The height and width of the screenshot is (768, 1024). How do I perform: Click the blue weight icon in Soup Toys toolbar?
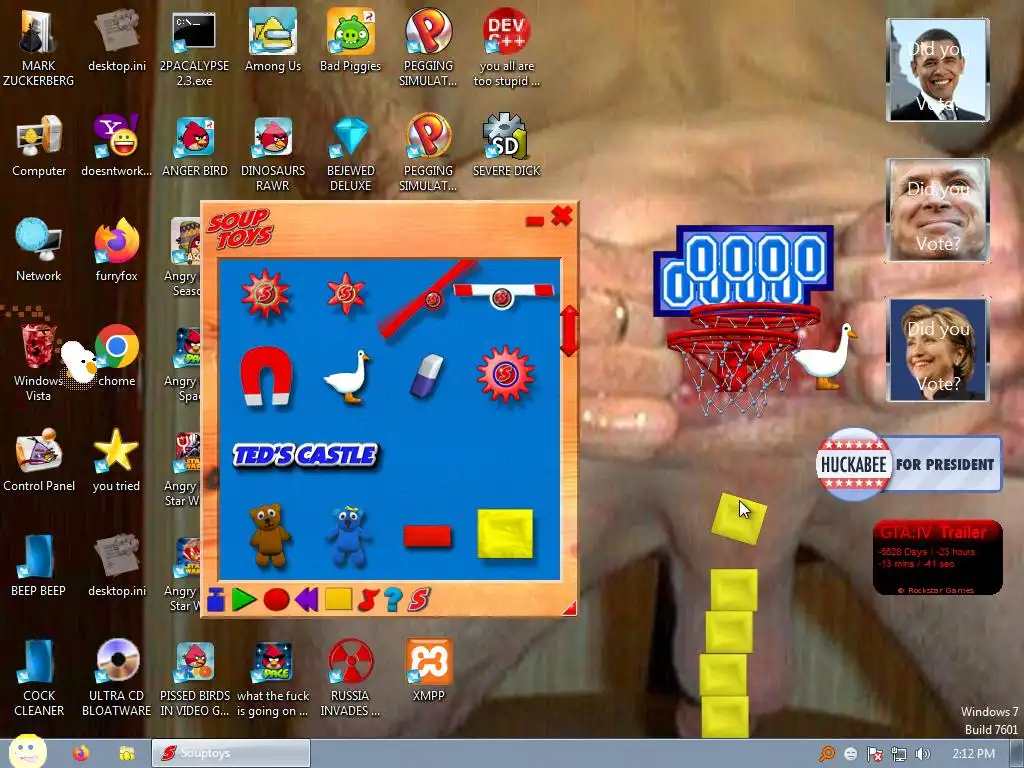click(x=216, y=599)
